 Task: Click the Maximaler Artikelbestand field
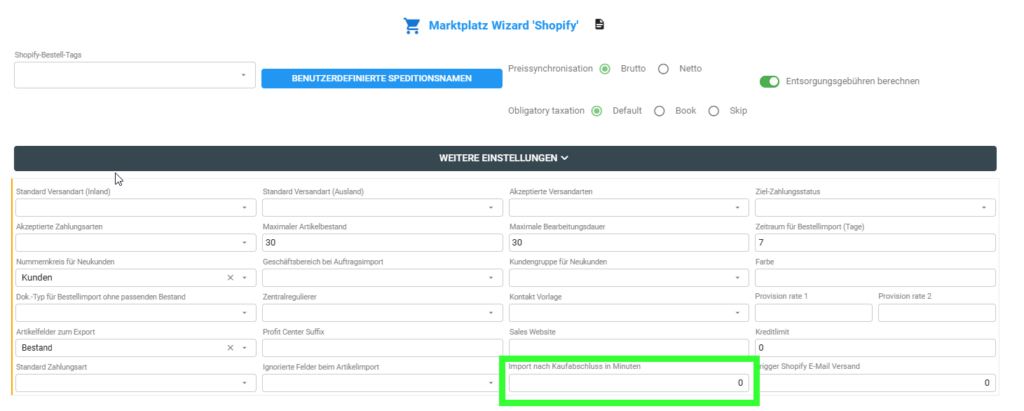[x=382, y=242]
